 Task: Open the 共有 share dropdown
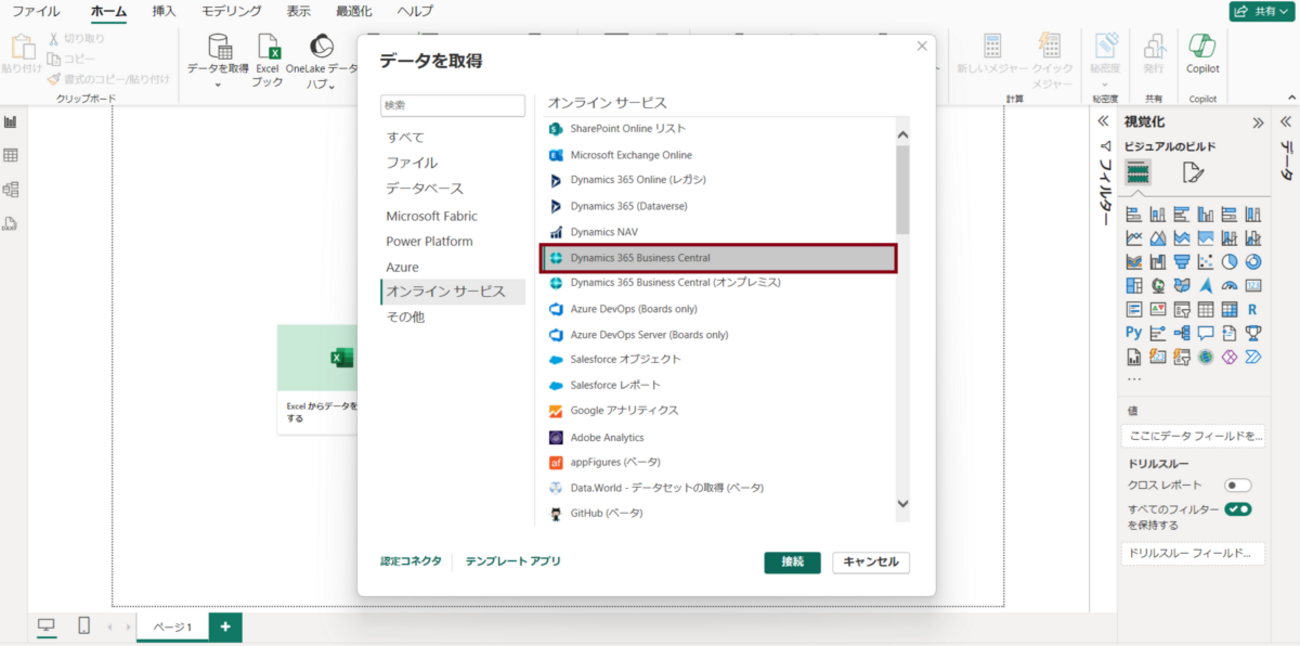tap(1261, 12)
